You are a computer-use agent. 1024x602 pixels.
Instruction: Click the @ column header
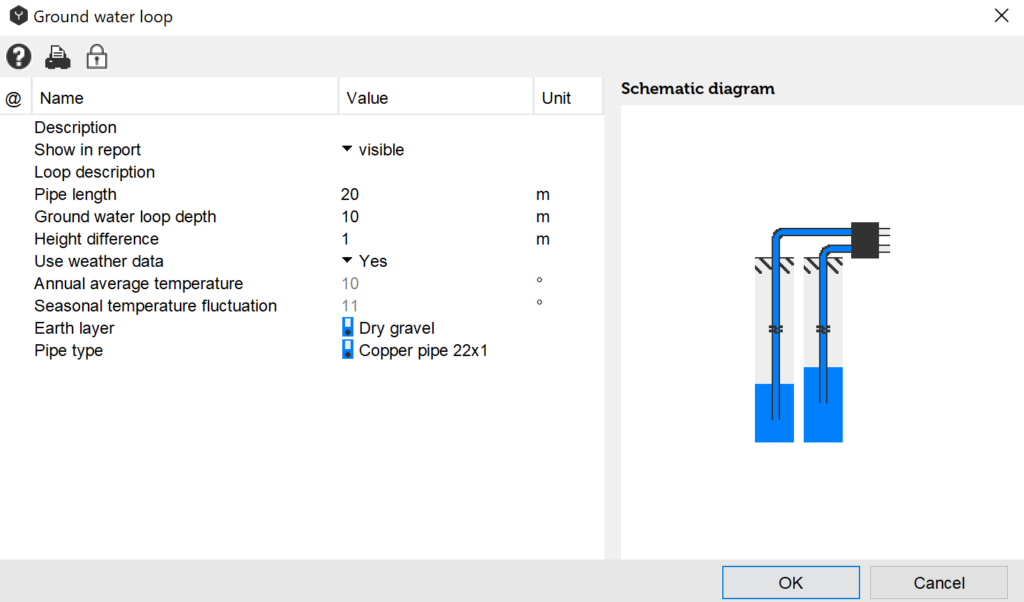[x=14, y=98]
